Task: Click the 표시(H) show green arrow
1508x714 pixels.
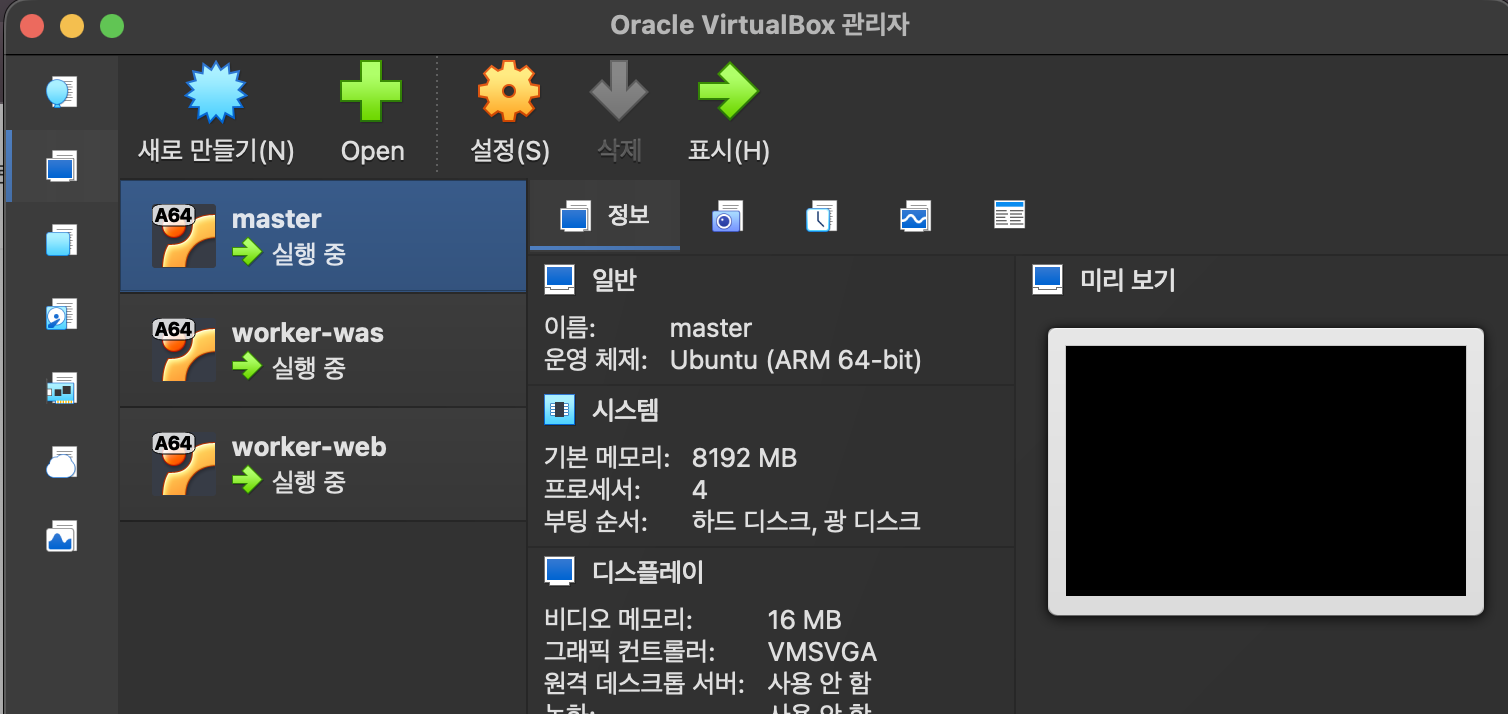Action: pos(728,112)
